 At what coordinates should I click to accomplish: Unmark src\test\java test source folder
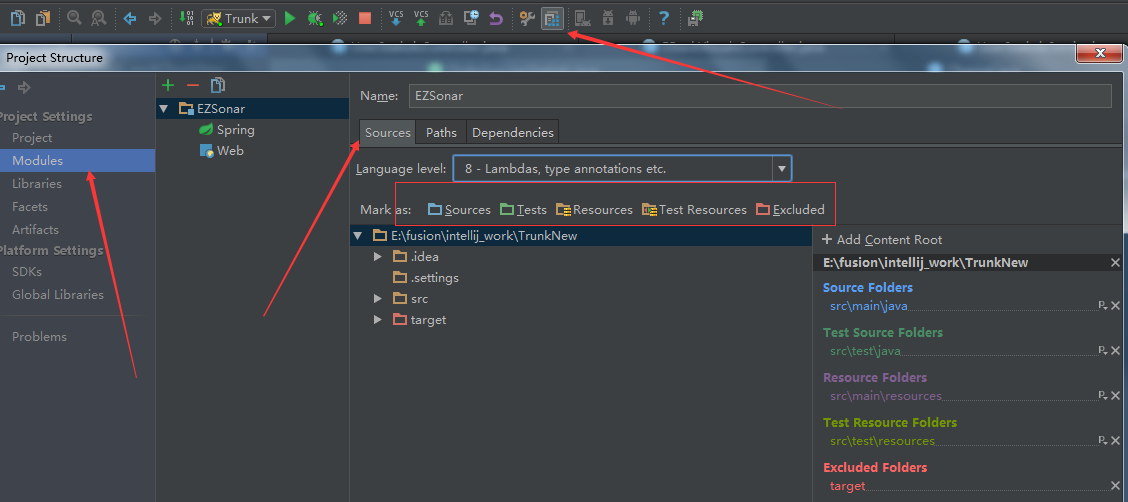1116,350
